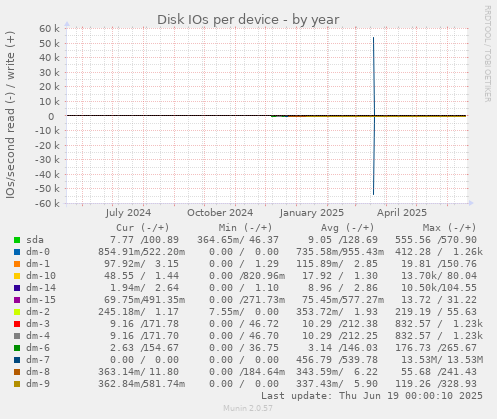Click the dm-0 max value '412.28 / 1.26k'
Image resolution: width=497 pixels, height=419 pixels.
coord(439,252)
